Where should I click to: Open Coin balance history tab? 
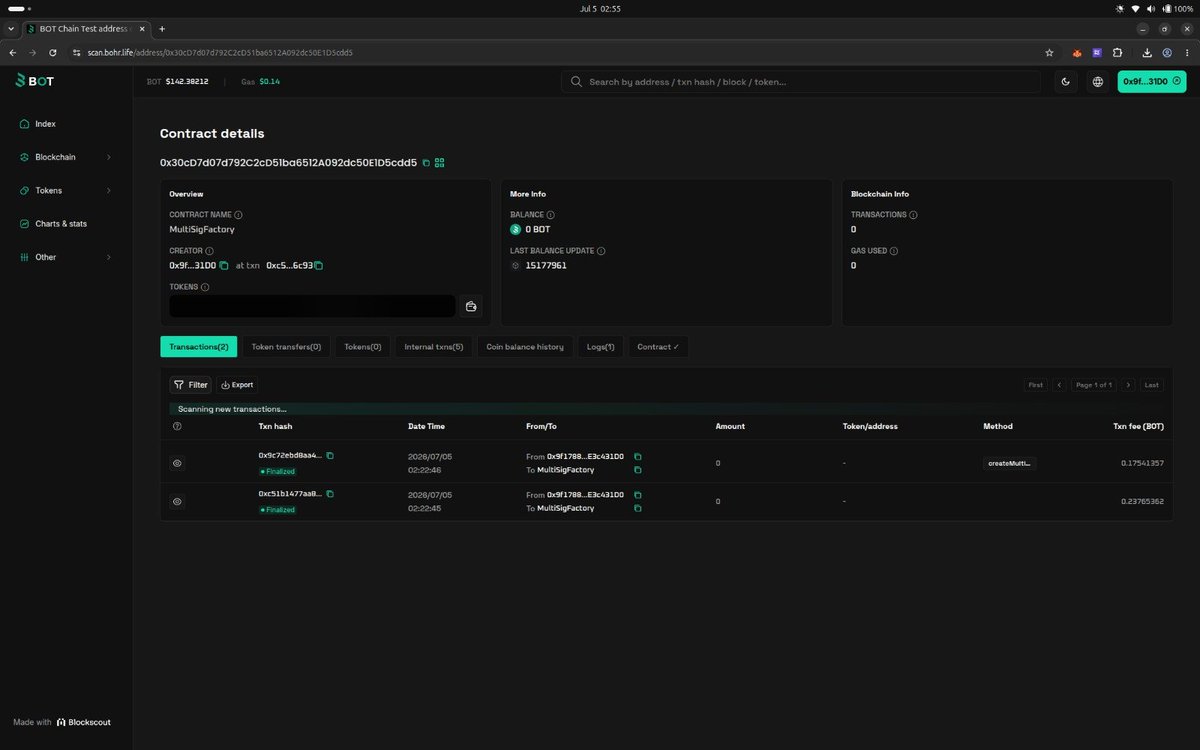point(525,347)
